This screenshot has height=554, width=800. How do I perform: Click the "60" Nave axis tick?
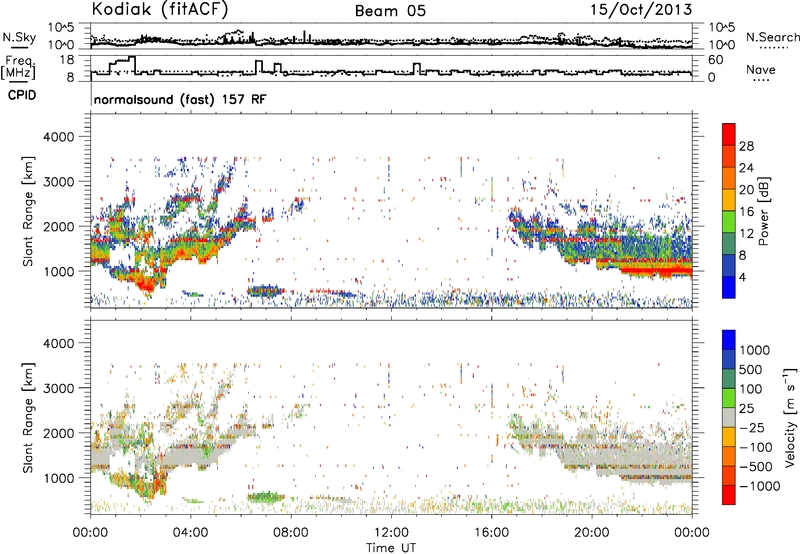[x=716, y=60]
